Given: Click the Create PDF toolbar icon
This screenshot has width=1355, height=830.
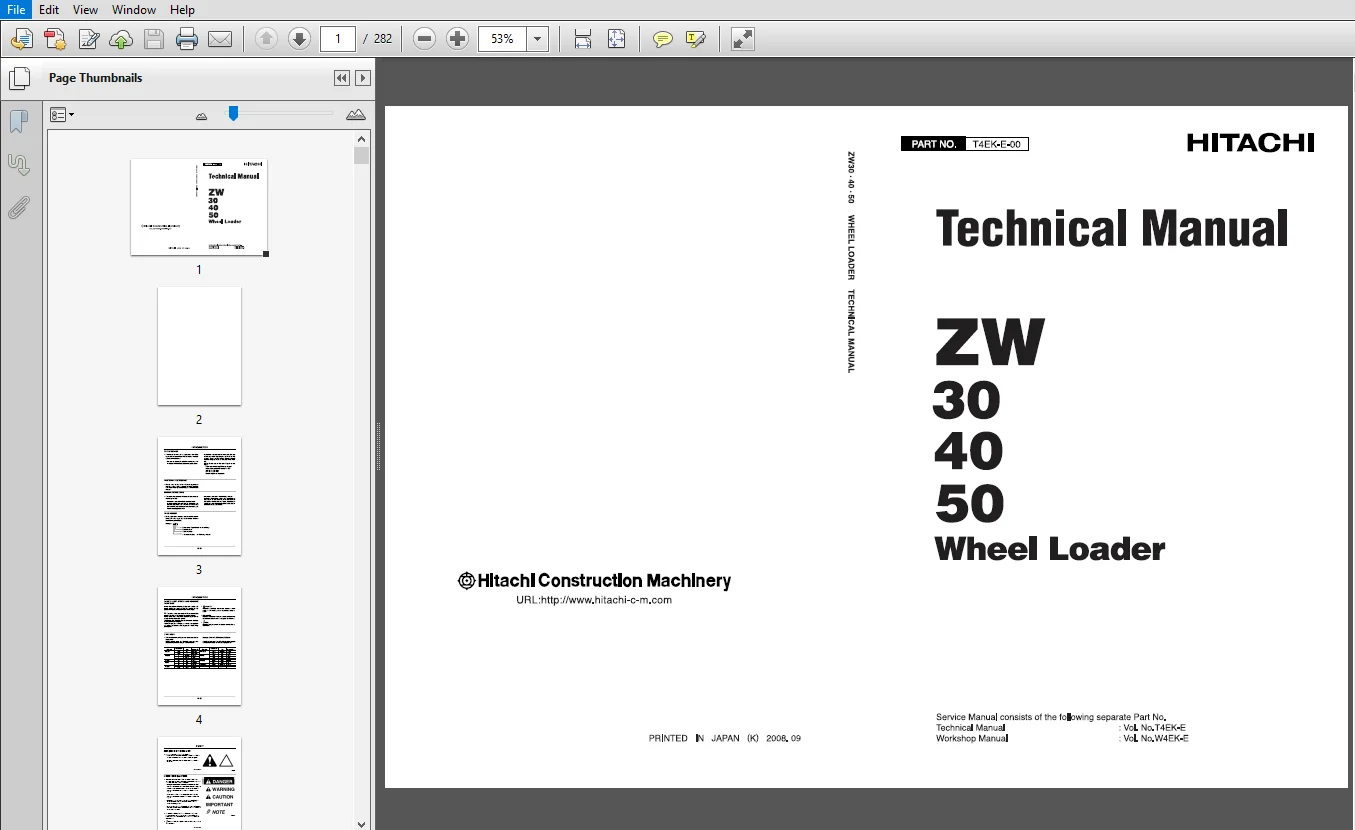Looking at the screenshot, I should click(55, 39).
